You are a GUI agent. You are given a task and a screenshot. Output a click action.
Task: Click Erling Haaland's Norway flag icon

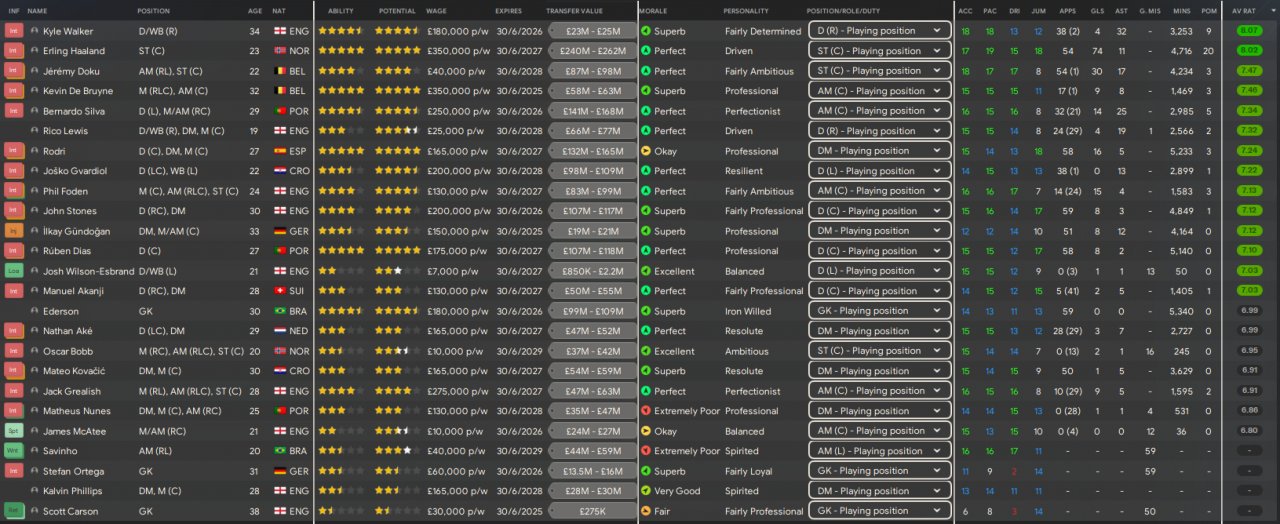[x=279, y=51]
